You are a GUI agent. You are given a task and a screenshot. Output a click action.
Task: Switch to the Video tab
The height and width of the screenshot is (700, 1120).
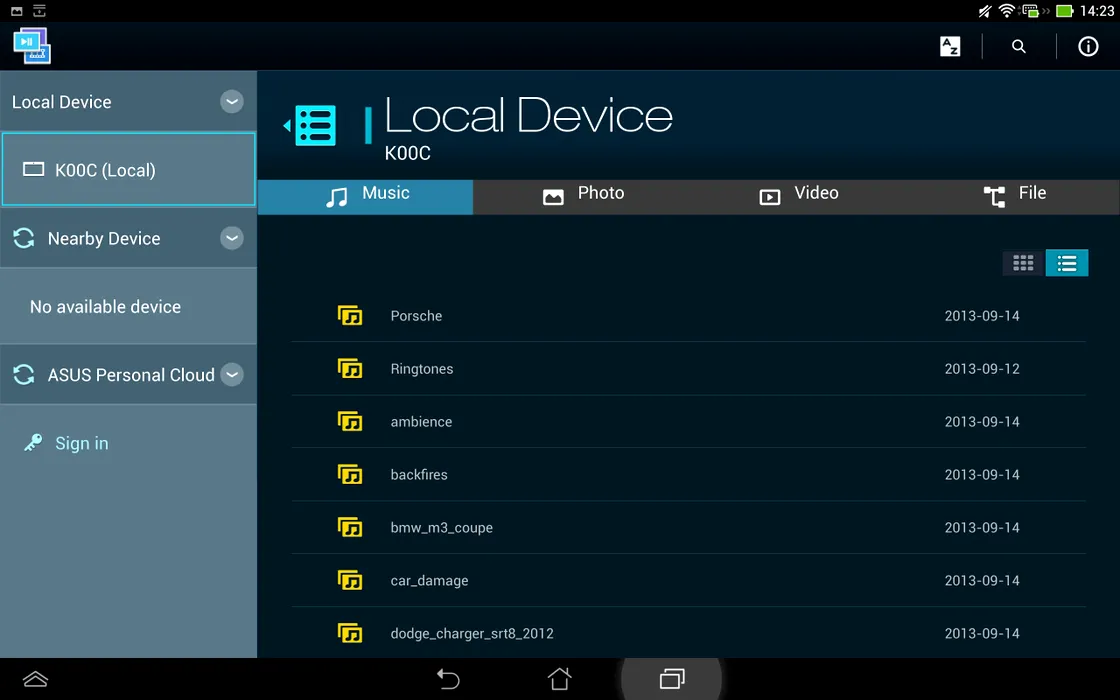pyautogui.click(x=799, y=195)
